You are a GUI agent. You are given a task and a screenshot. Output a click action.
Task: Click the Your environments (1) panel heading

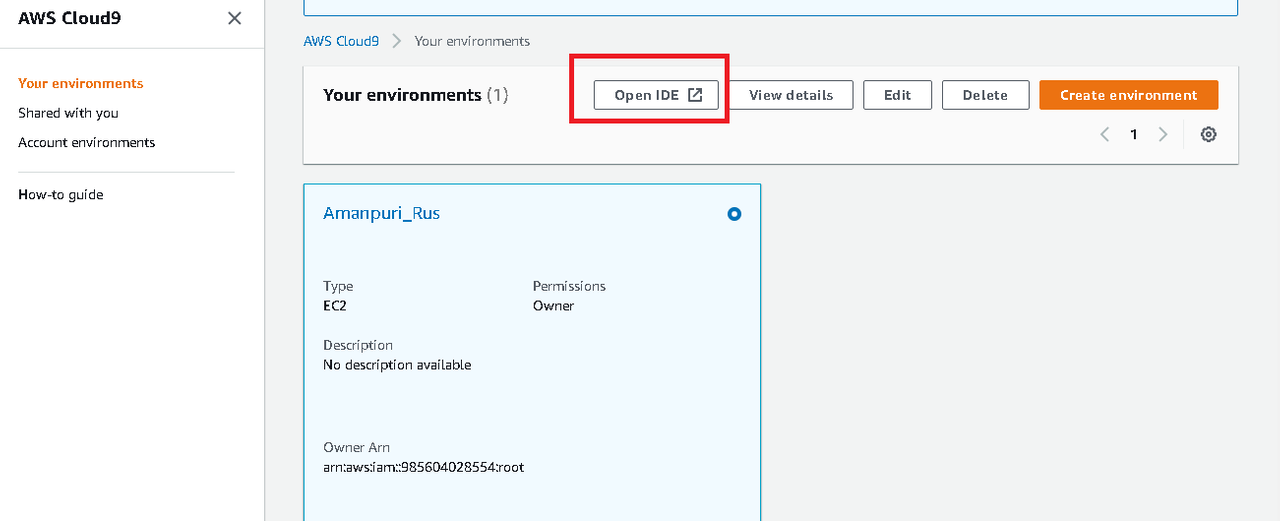(x=416, y=95)
